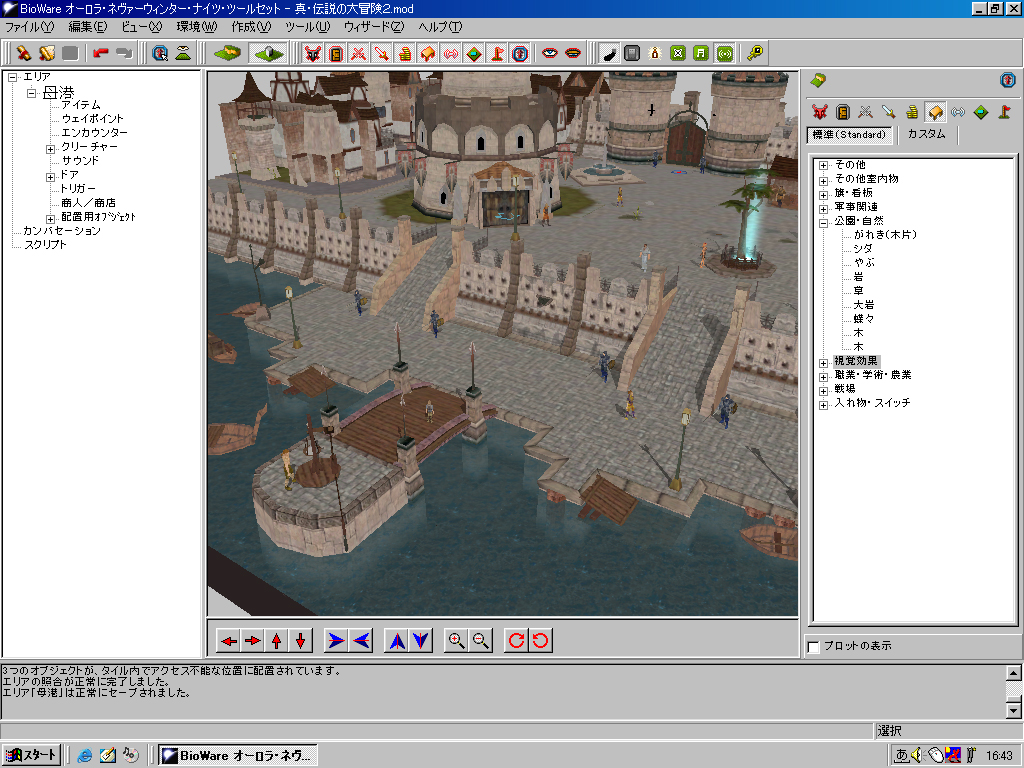Select カンバセーション in the module tree
The width and height of the screenshot is (1024, 768).
coord(61,231)
